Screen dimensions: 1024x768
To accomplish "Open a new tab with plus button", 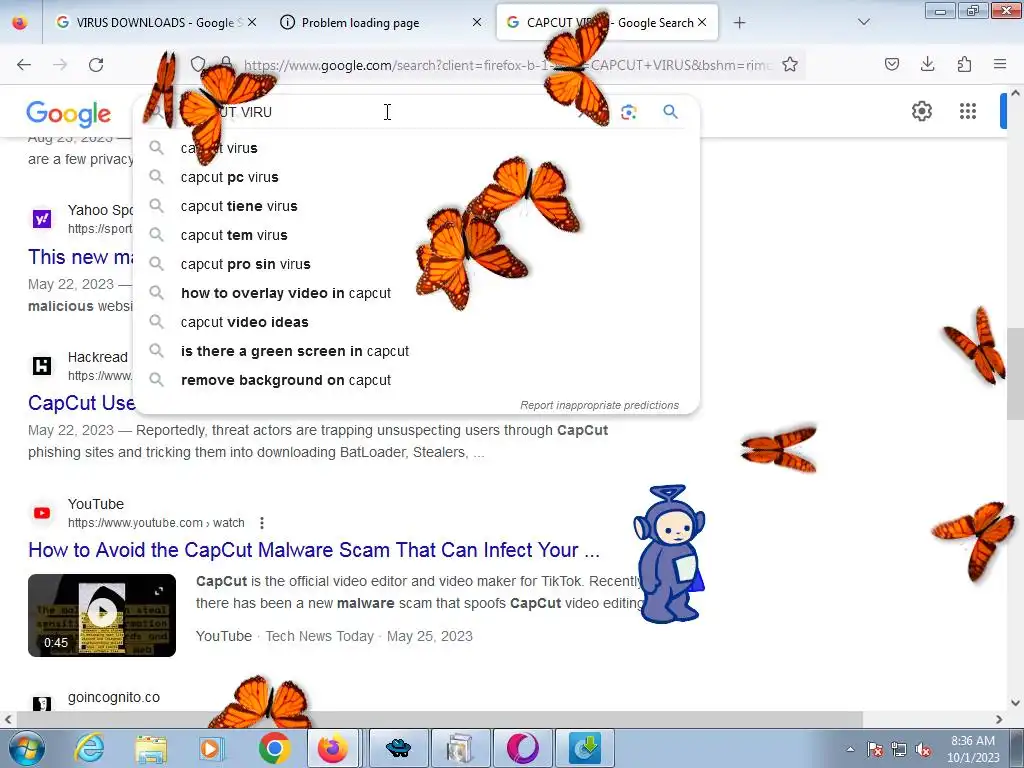I will point(739,23).
